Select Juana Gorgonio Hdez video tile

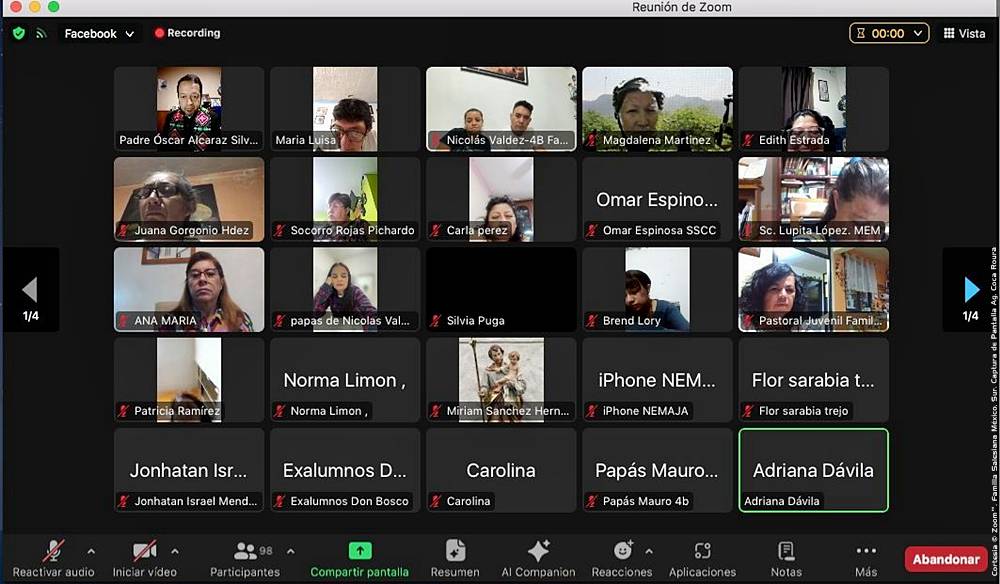point(189,200)
